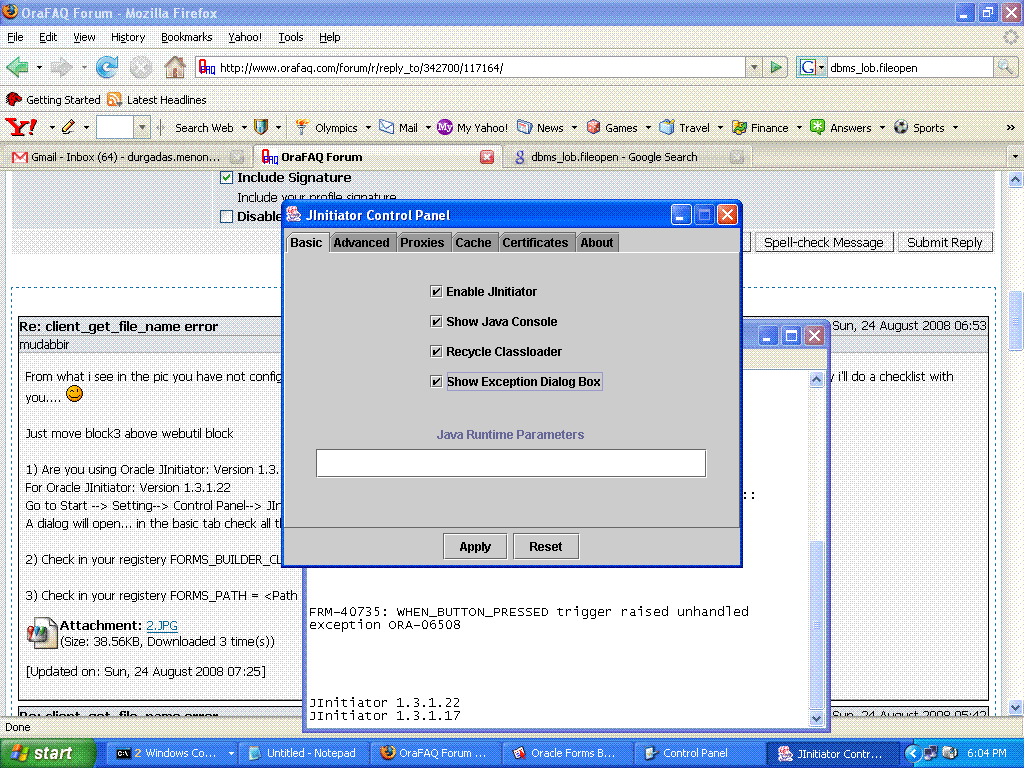Click the search magnifier icon
Screen dimensions: 1024x768
pyautogui.click(x=1005, y=68)
